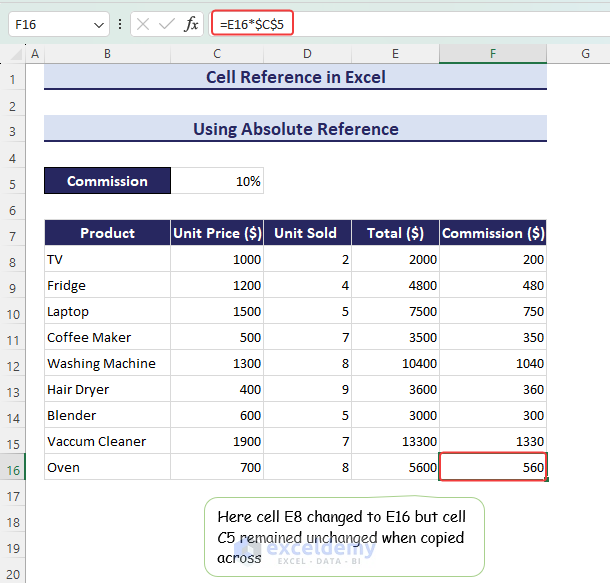Select the 10% commission value cell
The height and width of the screenshot is (583, 610).
[217, 181]
